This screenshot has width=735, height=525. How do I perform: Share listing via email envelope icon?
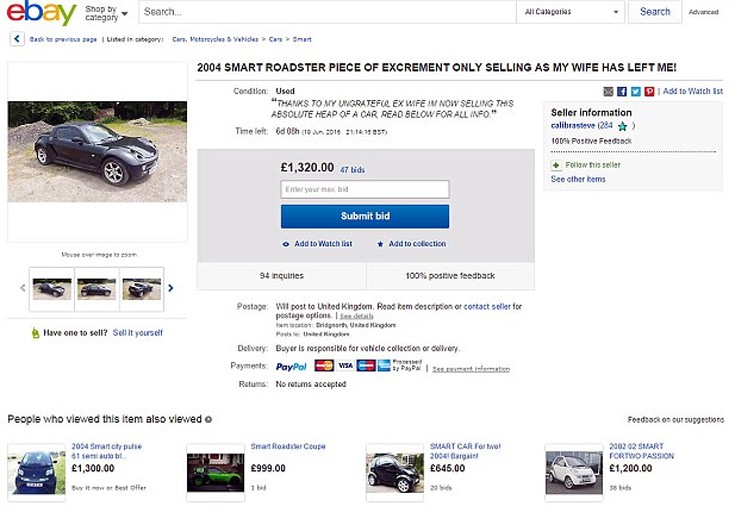pyautogui.click(x=608, y=91)
